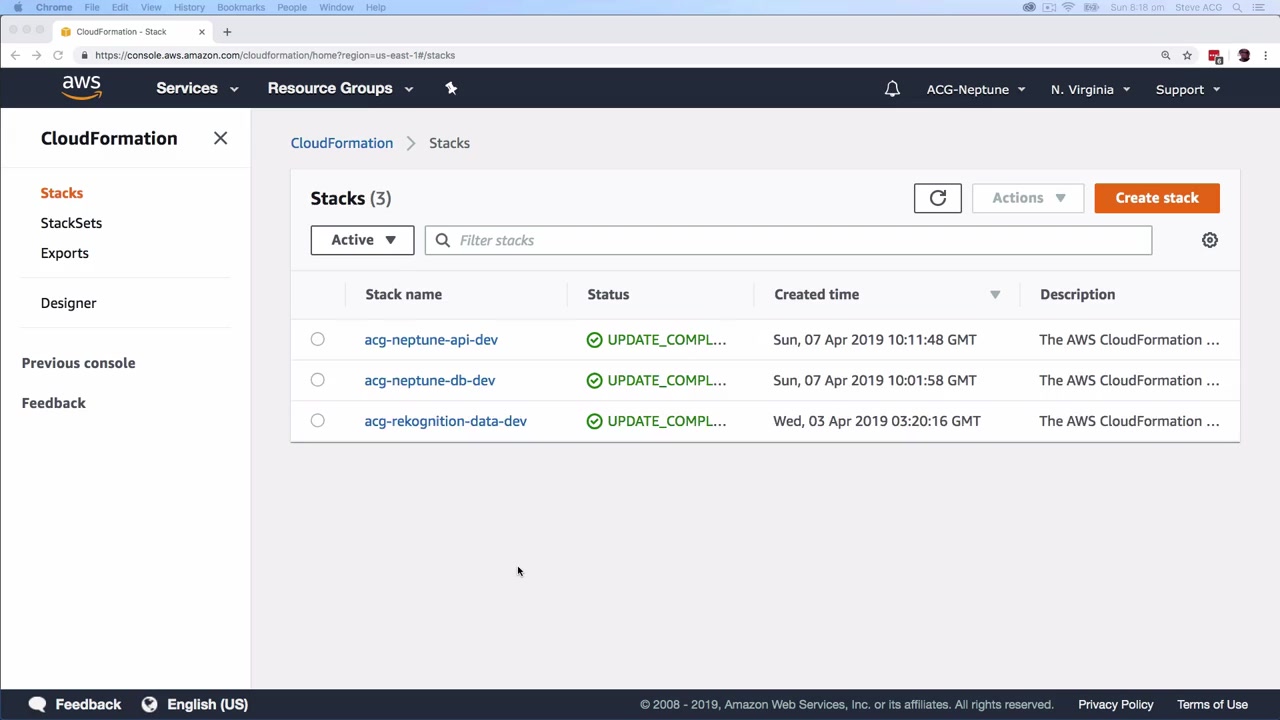The height and width of the screenshot is (720, 1280).
Task: Open the Chrome Help menu
Action: [376, 7]
